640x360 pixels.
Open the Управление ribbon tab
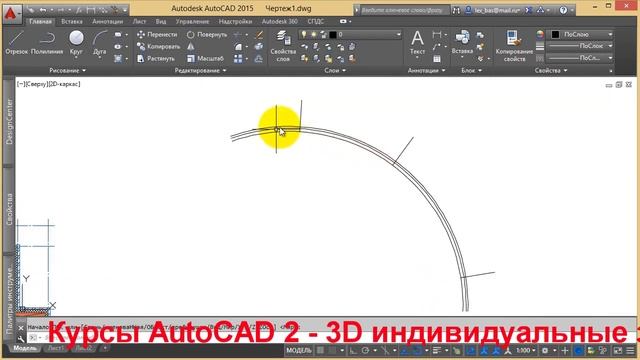[192, 21]
